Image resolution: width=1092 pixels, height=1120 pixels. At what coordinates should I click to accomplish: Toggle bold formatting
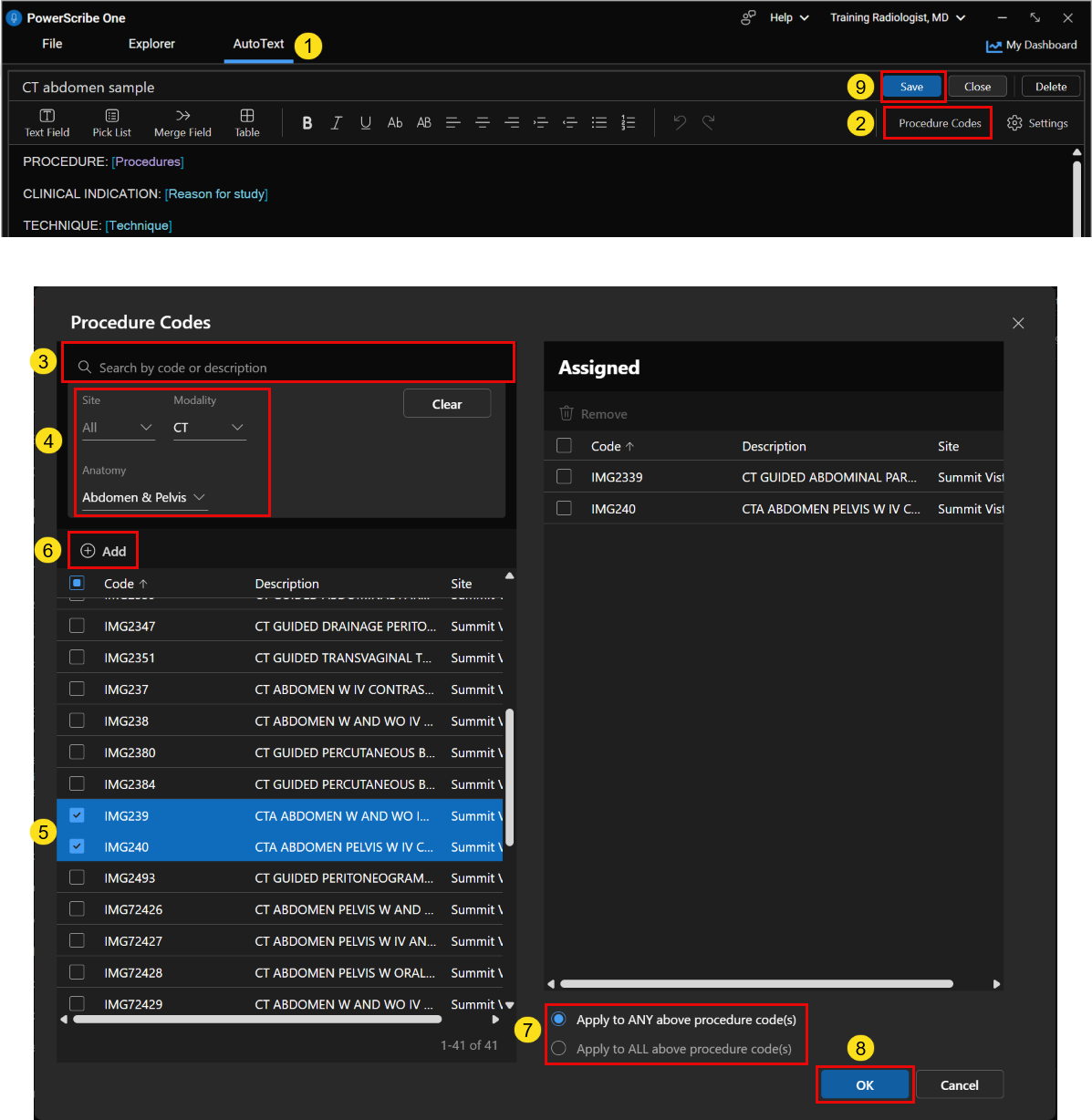[x=307, y=123]
